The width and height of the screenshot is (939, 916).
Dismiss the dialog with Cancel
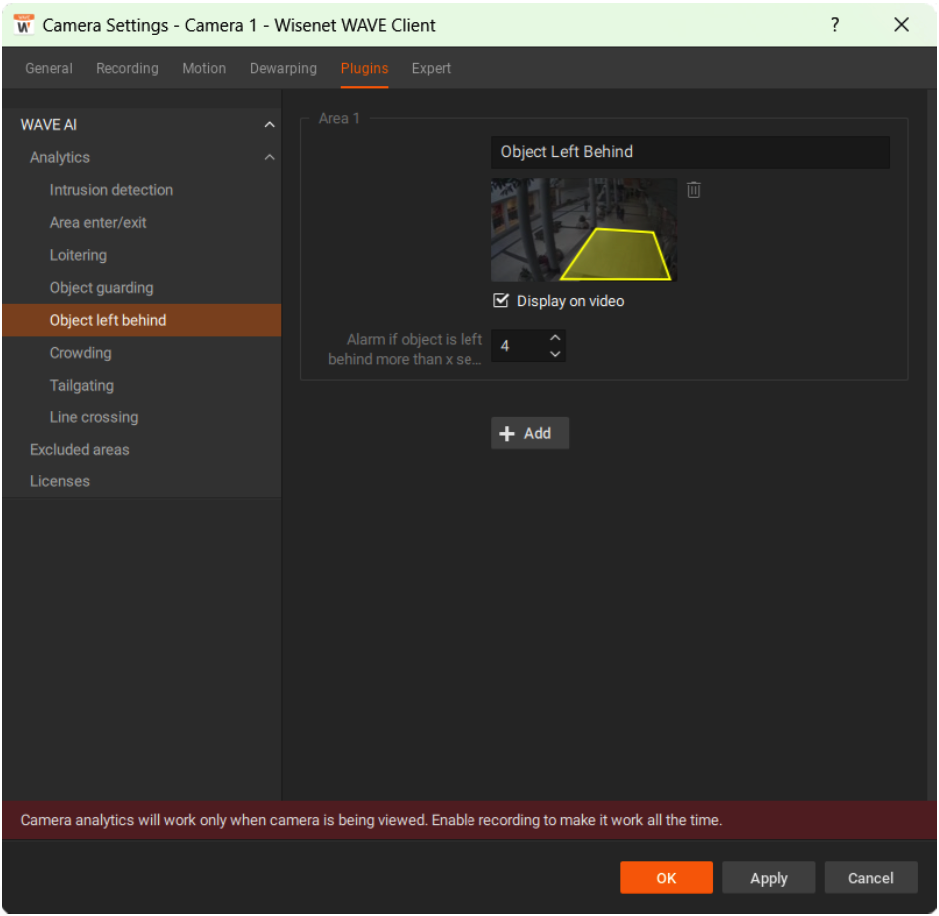click(871, 878)
